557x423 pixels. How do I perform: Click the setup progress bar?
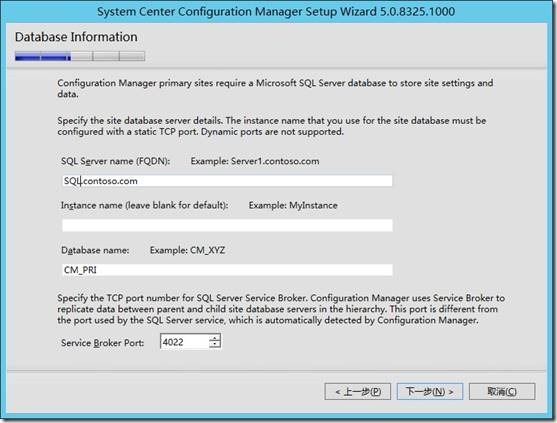pos(80,56)
